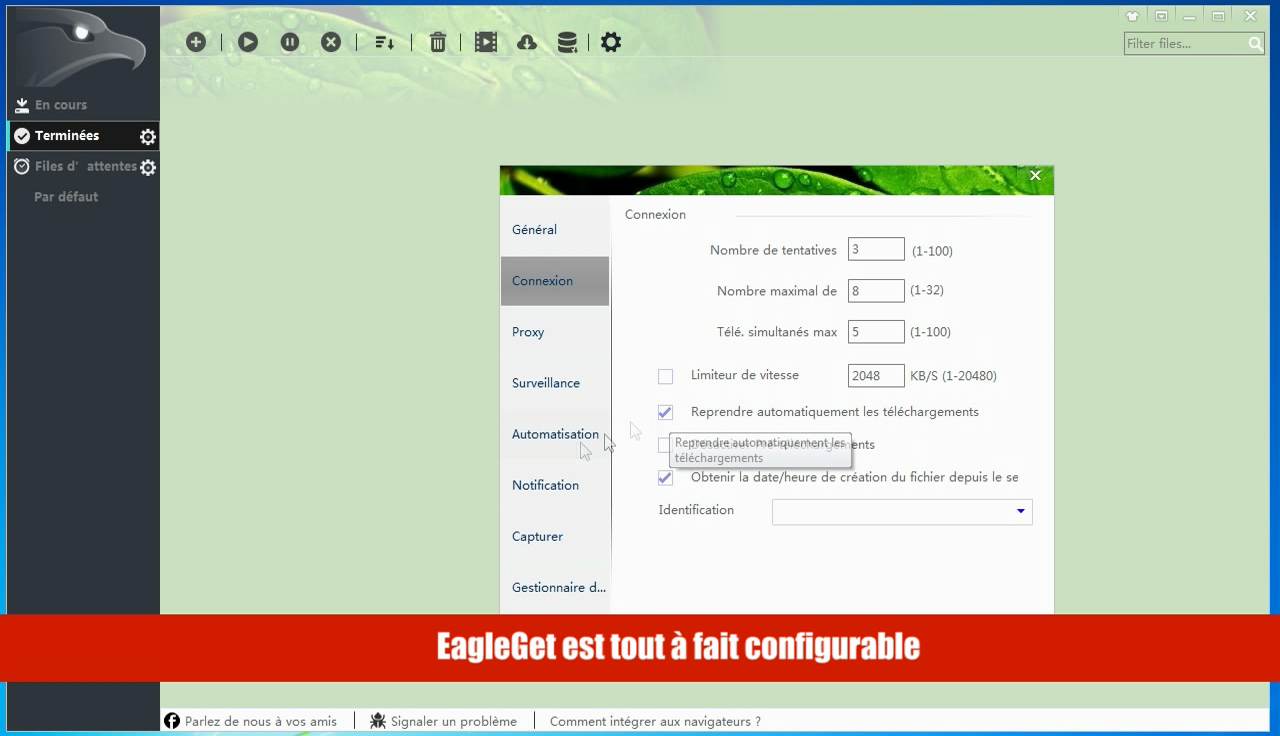Viewport: 1280px width, 736px height.
Task: Close the settings dialog with its X
Action: pyautogui.click(x=1035, y=175)
